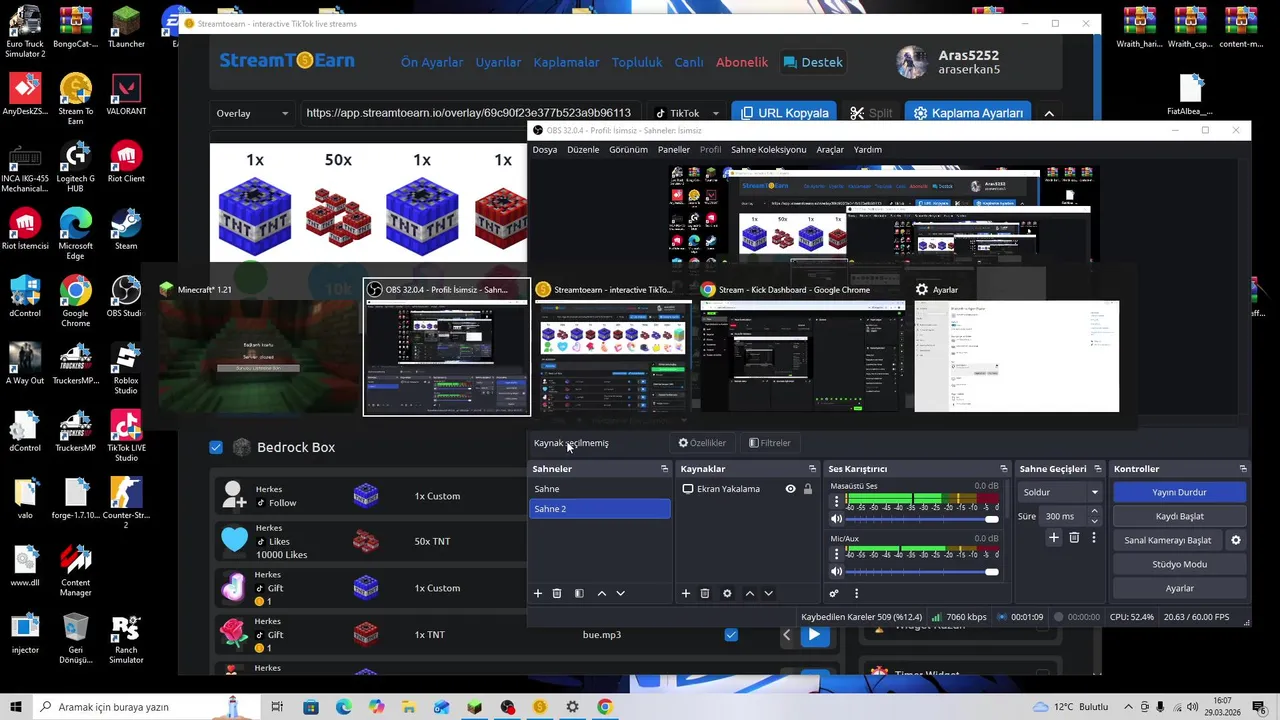Switch to Kick Dashboard Chrome thumbnail

coord(804,347)
